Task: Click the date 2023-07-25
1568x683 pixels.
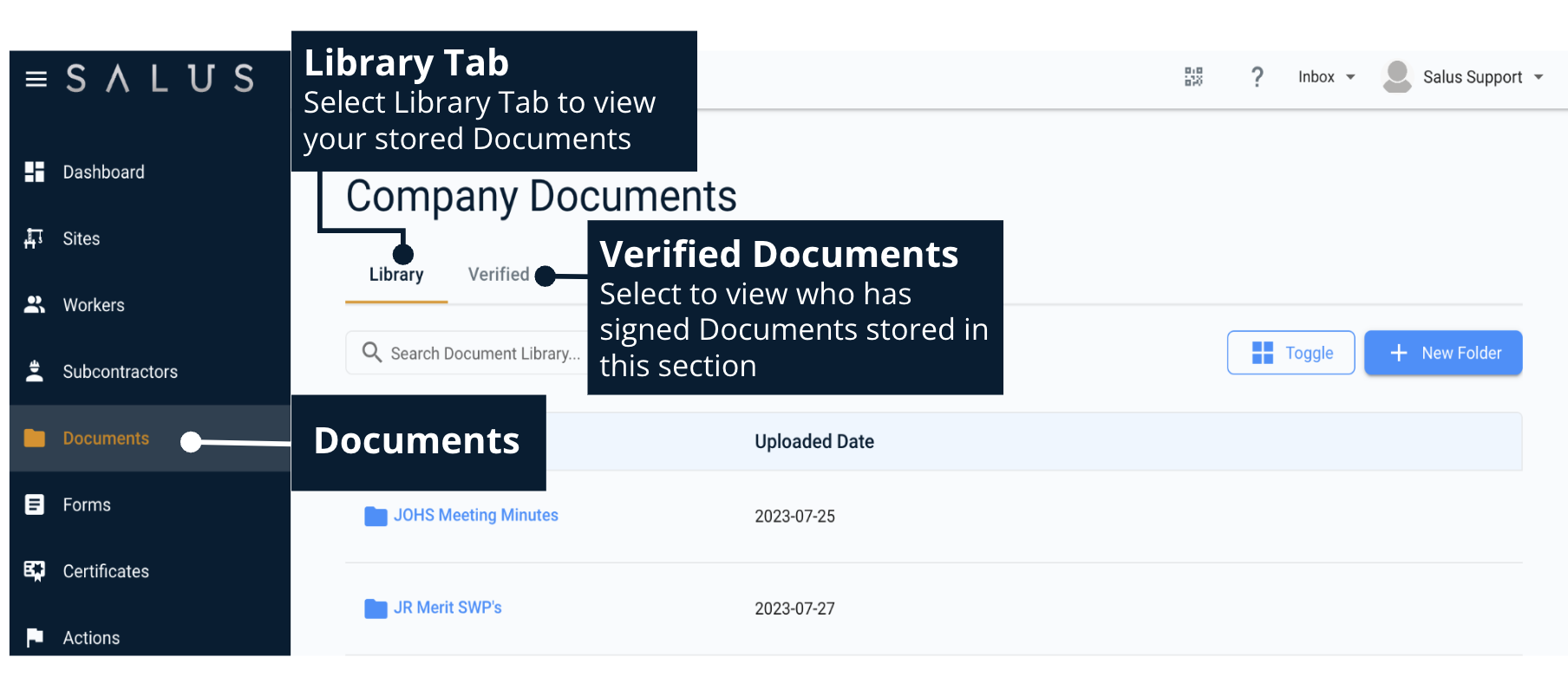Action: tap(794, 517)
